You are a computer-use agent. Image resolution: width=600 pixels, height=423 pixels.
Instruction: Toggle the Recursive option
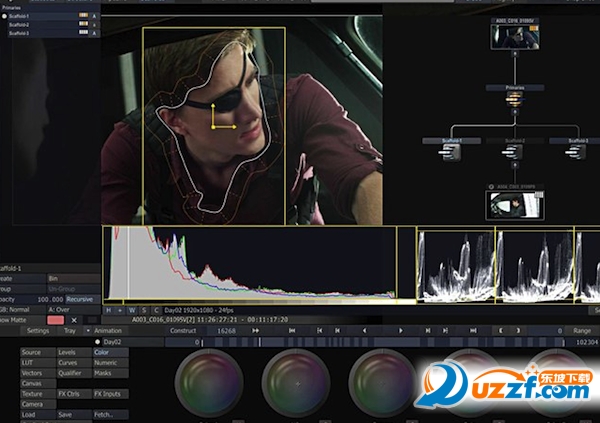(80, 299)
